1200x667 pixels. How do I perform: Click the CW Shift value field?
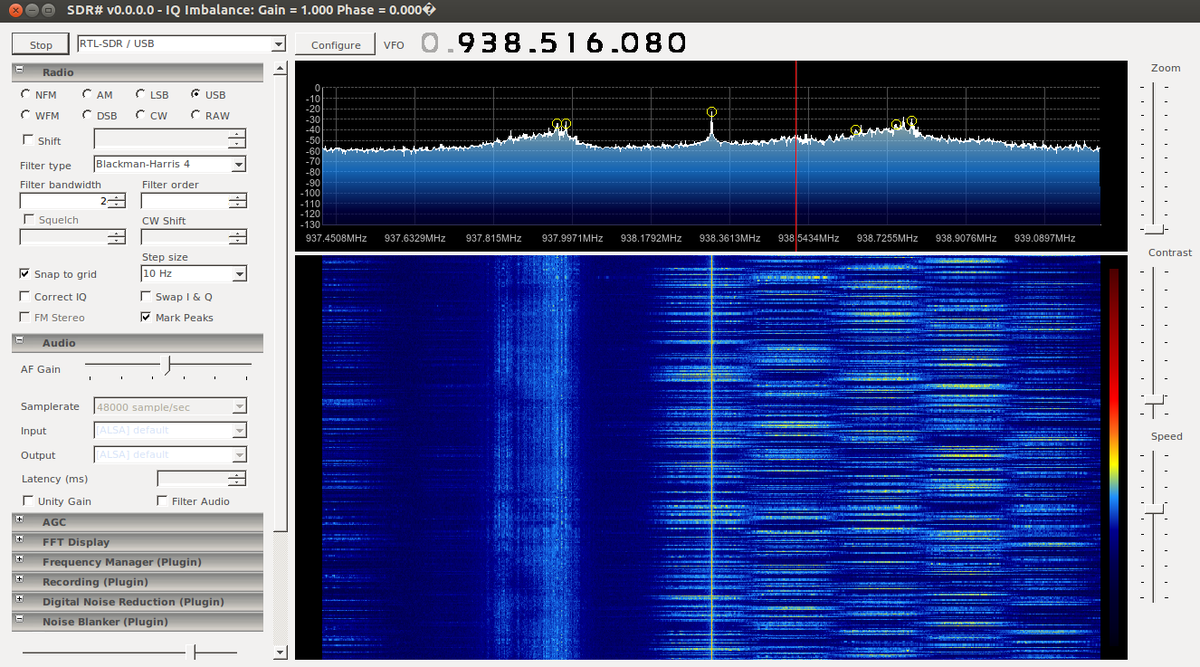(x=194, y=237)
